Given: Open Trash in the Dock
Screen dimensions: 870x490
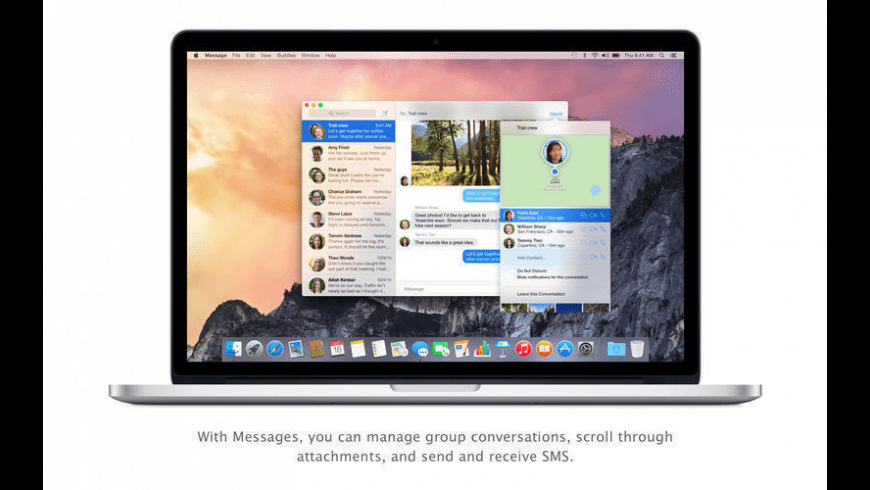Looking at the screenshot, I should (637, 348).
